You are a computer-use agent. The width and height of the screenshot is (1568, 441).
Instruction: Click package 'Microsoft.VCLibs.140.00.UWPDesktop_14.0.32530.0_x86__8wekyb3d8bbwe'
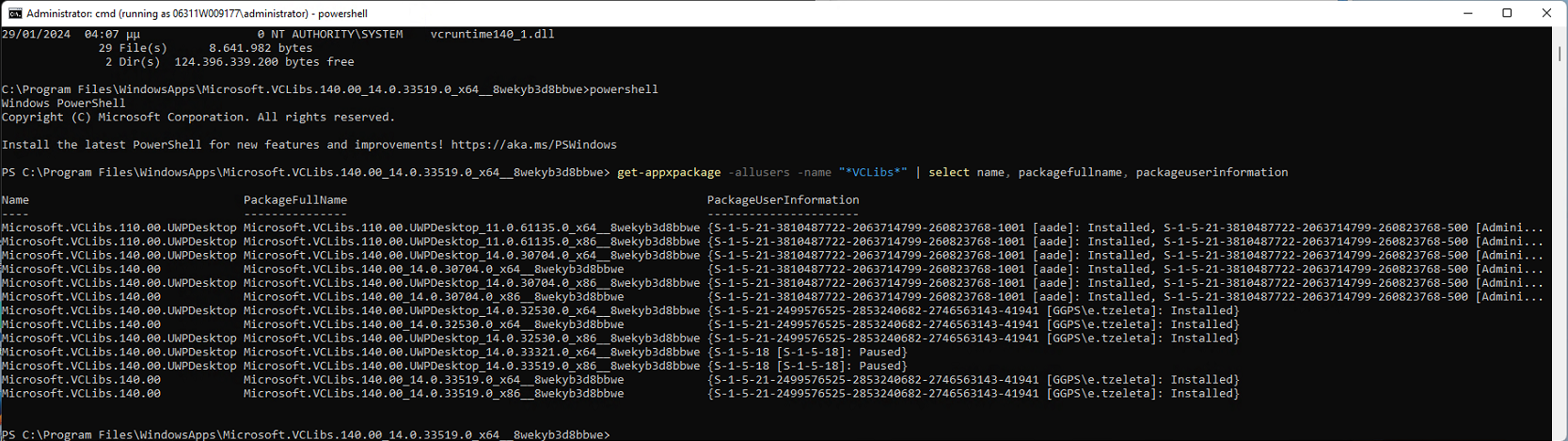pyautogui.click(x=471, y=339)
